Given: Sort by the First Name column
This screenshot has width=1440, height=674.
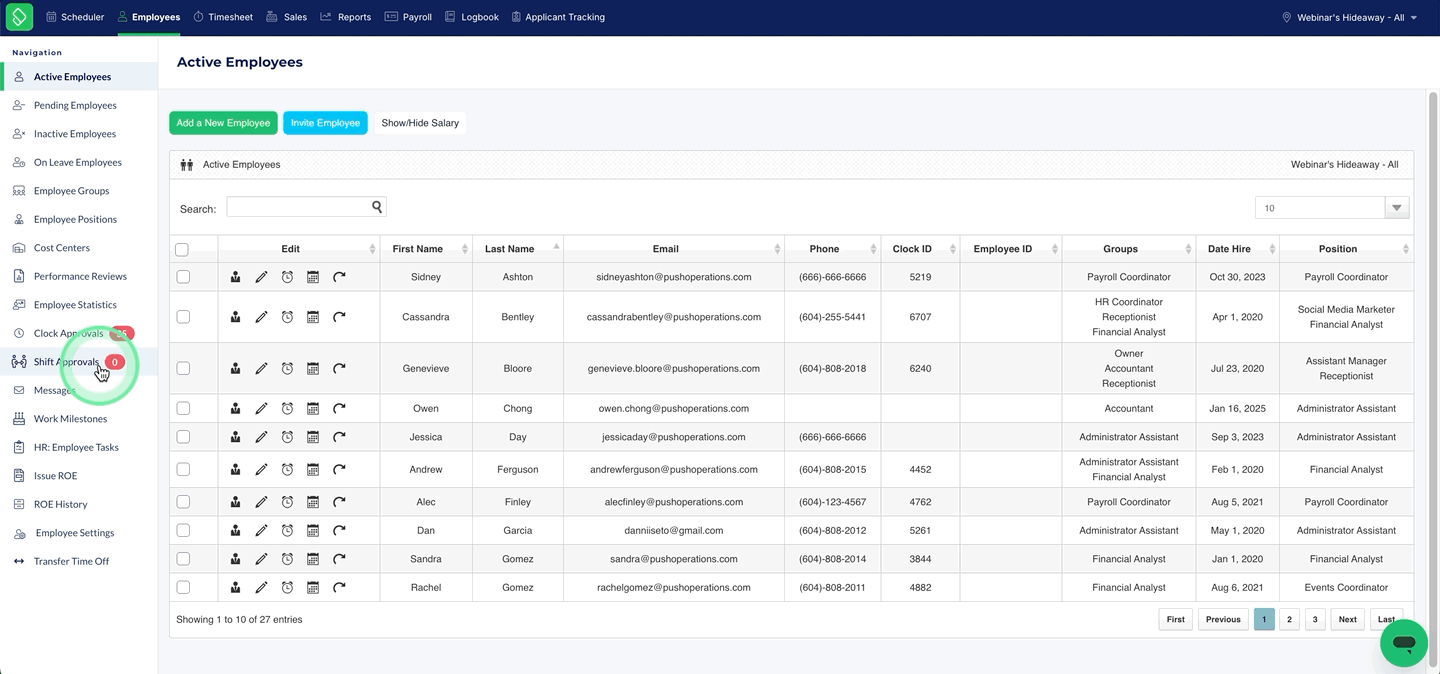Looking at the screenshot, I should point(426,249).
